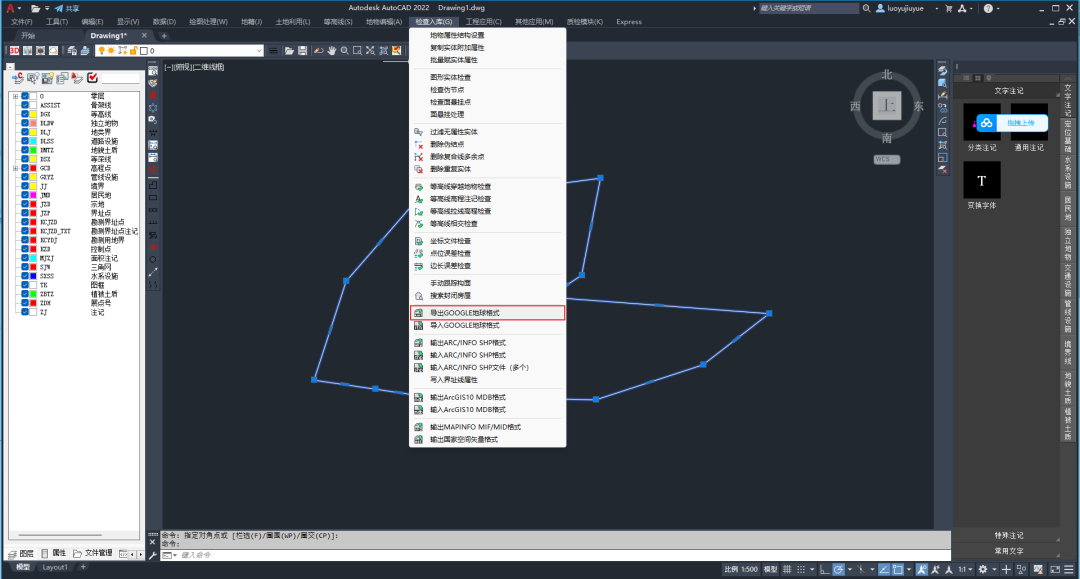Expand the GCD layer tree node
1080x579 pixels.
pos(15,168)
